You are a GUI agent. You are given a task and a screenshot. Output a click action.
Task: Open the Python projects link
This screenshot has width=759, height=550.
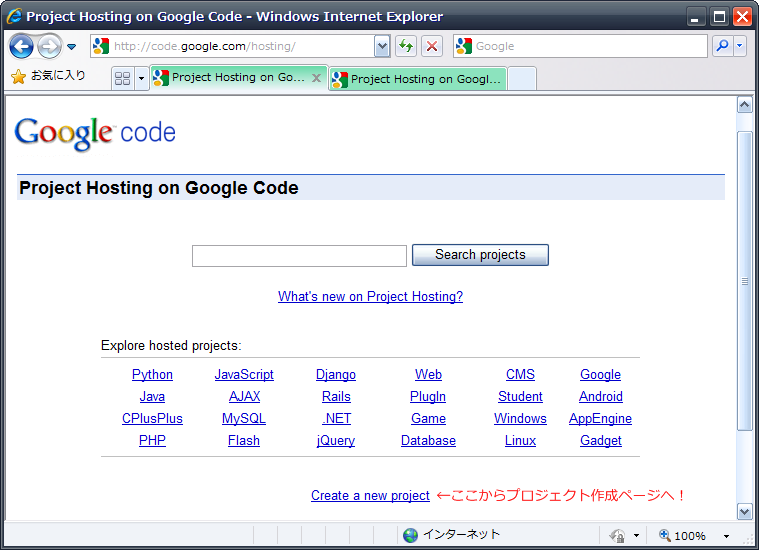pos(152,375)
